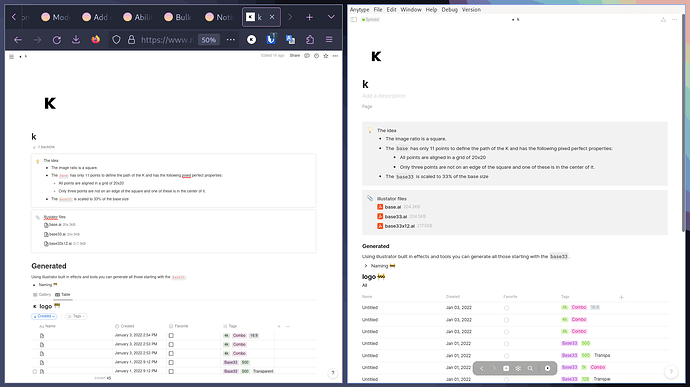Screen dimensions: 690x387
Task: Open the Firefox list all tabs dropdown
Action: (331, 17)
